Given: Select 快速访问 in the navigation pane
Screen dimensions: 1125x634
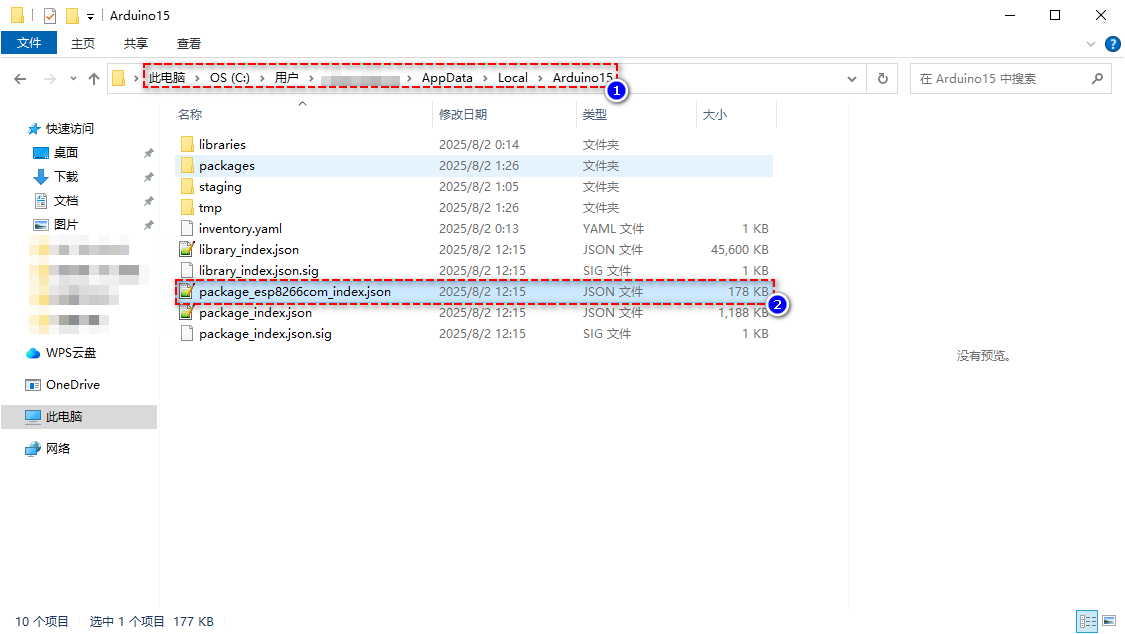Looking at the screenshot, I should pyautogui.click(x=70, y=129).
